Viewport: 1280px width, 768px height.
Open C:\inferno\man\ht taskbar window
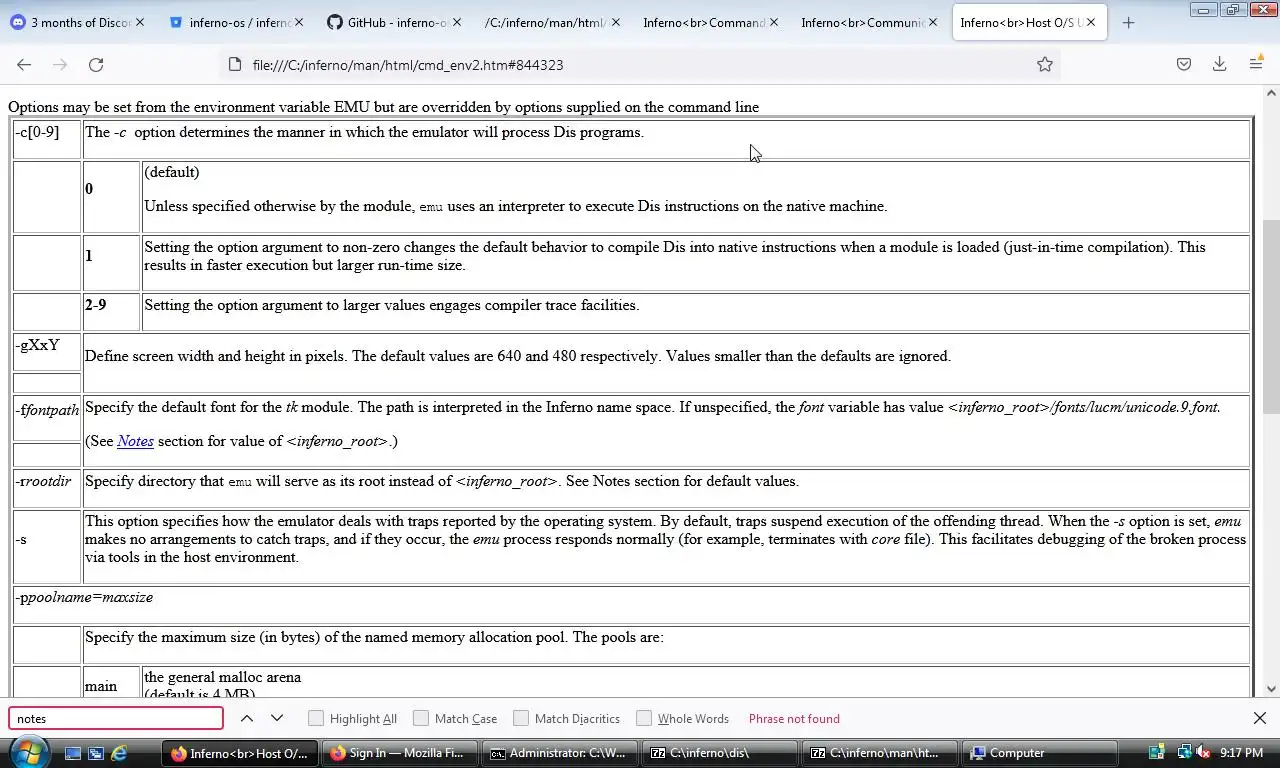(x=879, y=753)
